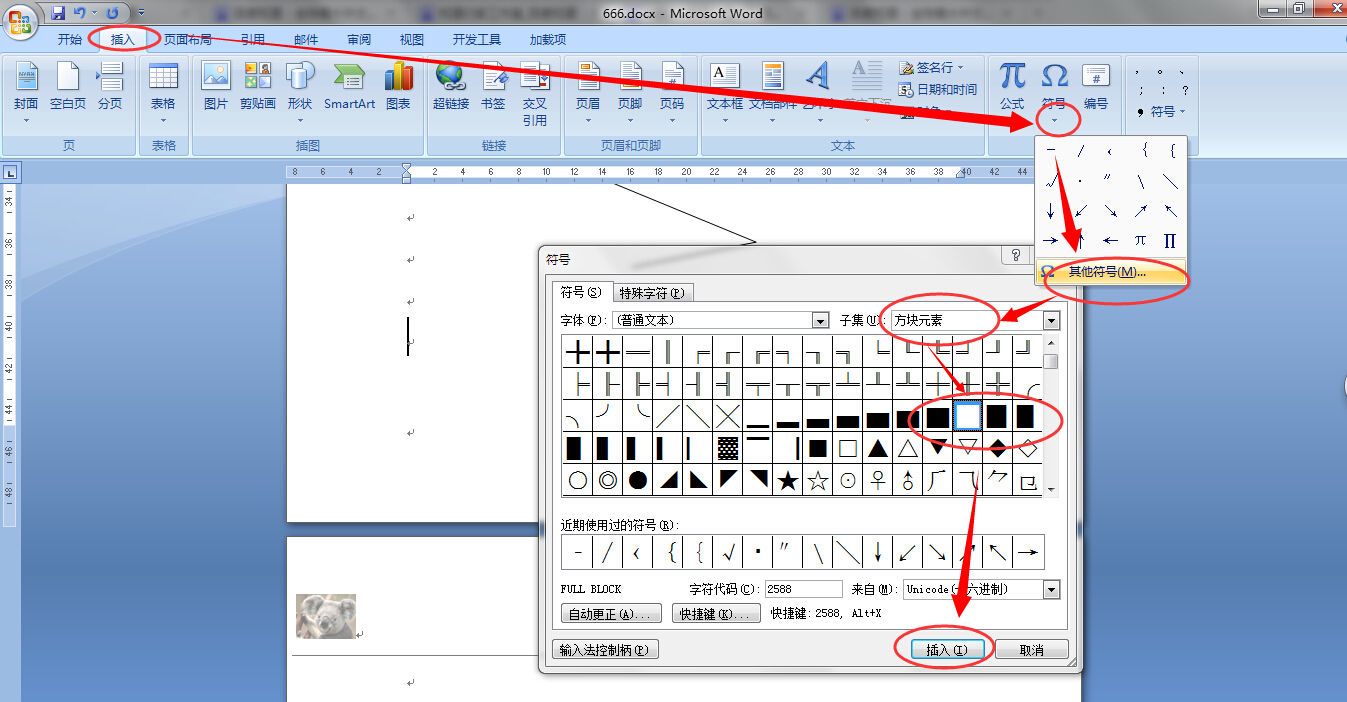Open the Footer (页脚) options
Screen dimensions: 1347x702
click(630, 93)
